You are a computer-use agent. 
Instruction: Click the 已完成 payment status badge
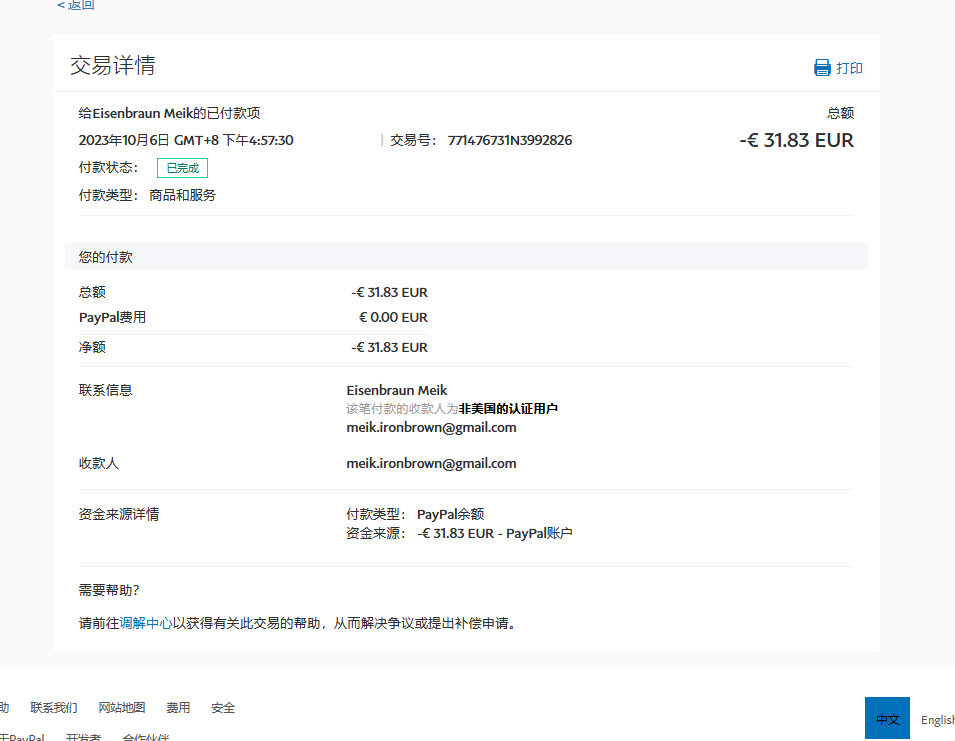[182, 168]
